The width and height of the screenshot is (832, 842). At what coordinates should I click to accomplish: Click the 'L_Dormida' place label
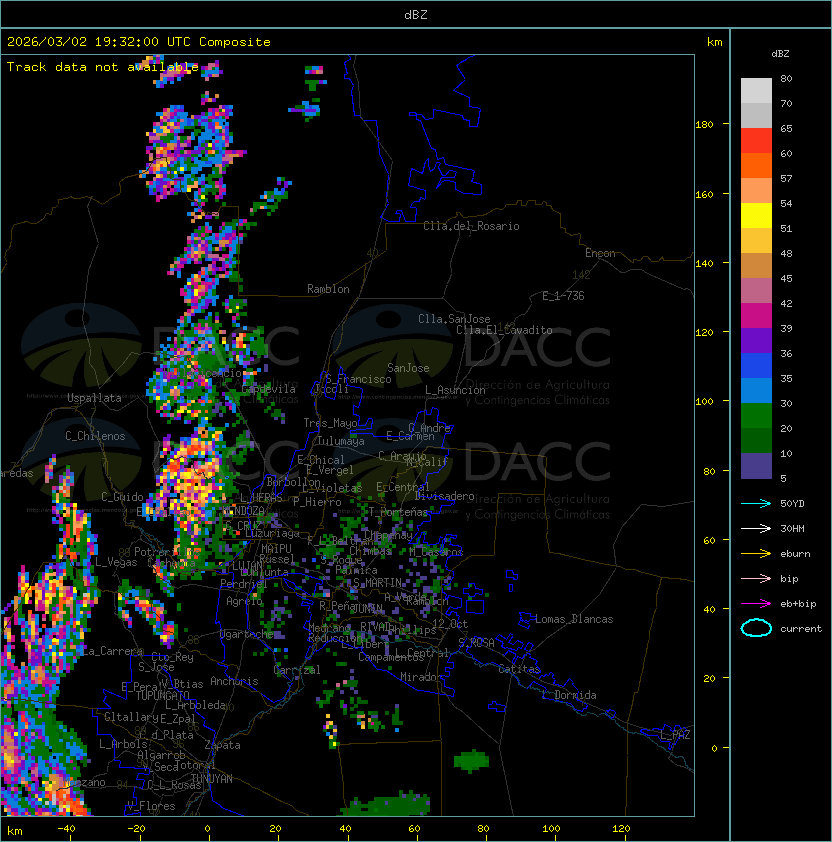[x=569, y=695]
